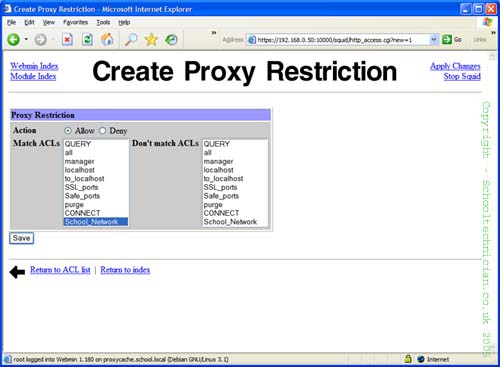This screenshot has width=500, height=367.
Task: Select QUERY in Match ACLs list
Action: [x=96, y=144]
